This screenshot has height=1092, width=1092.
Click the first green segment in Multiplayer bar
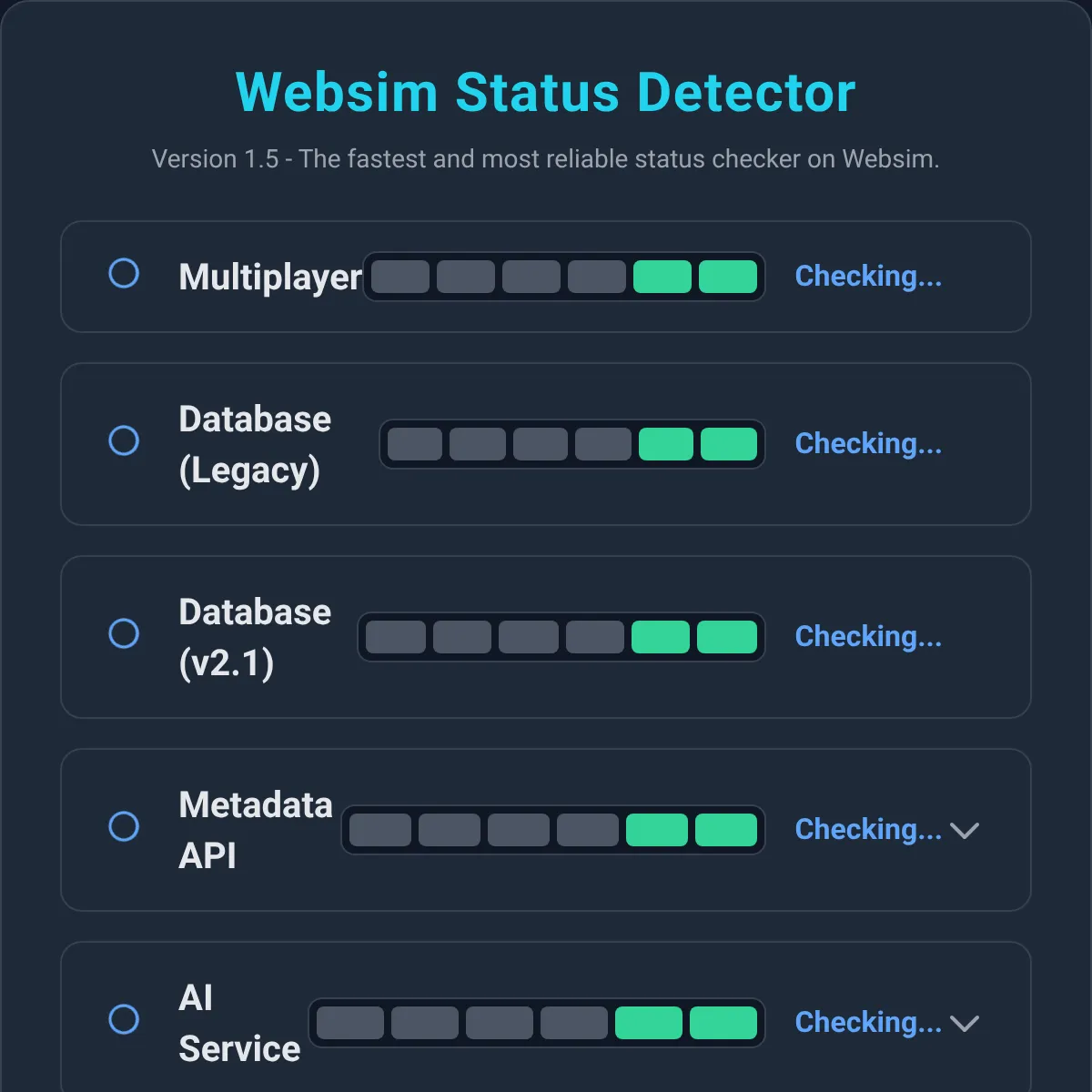point(663,276)
